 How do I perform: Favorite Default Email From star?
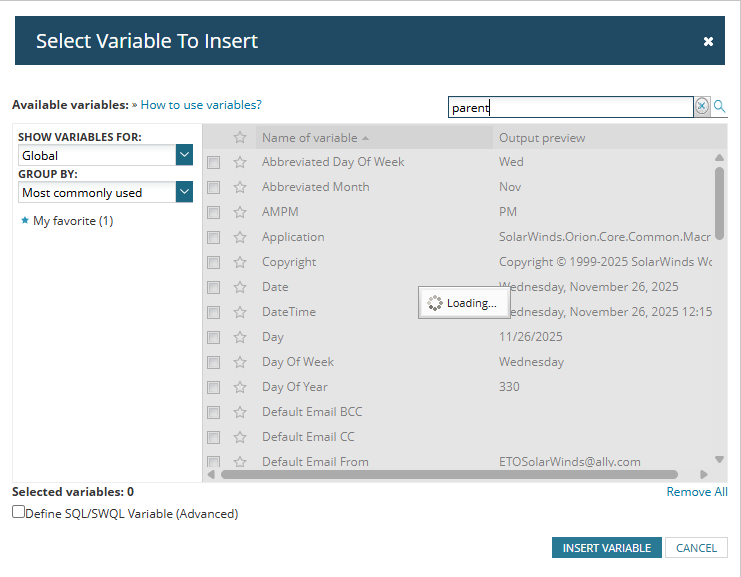pyautogui.click(x=240, y=462)
